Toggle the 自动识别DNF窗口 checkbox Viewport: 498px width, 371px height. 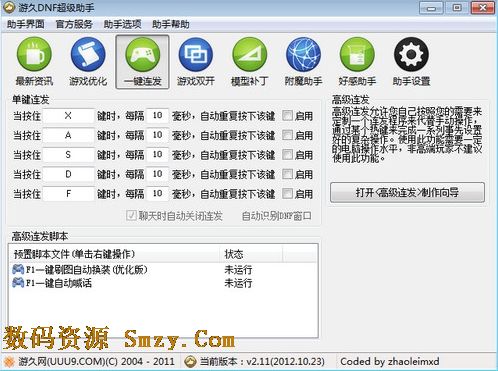(x=277, y=216)
